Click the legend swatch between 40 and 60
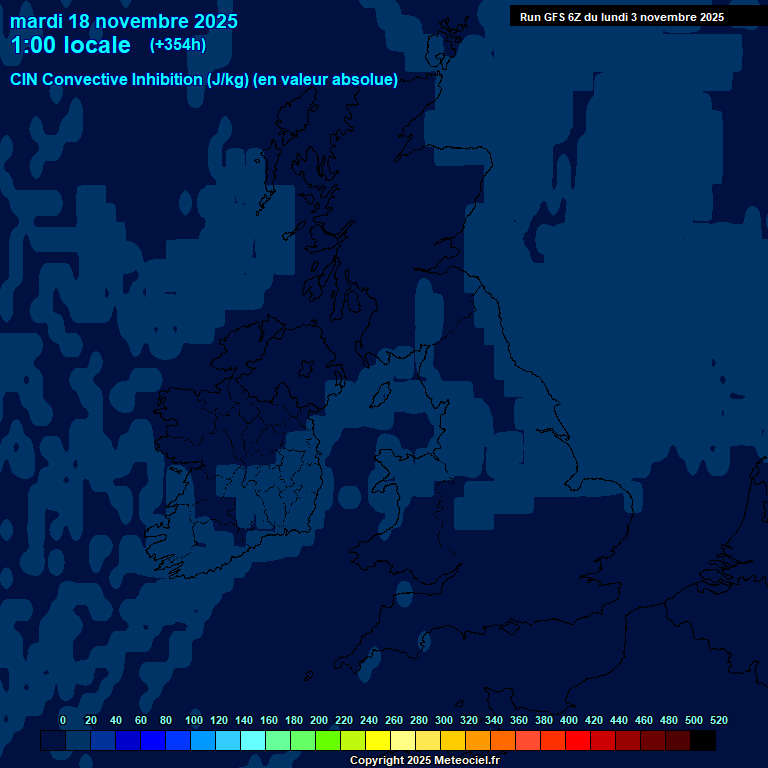768x768 pixels. pos(128,740)
